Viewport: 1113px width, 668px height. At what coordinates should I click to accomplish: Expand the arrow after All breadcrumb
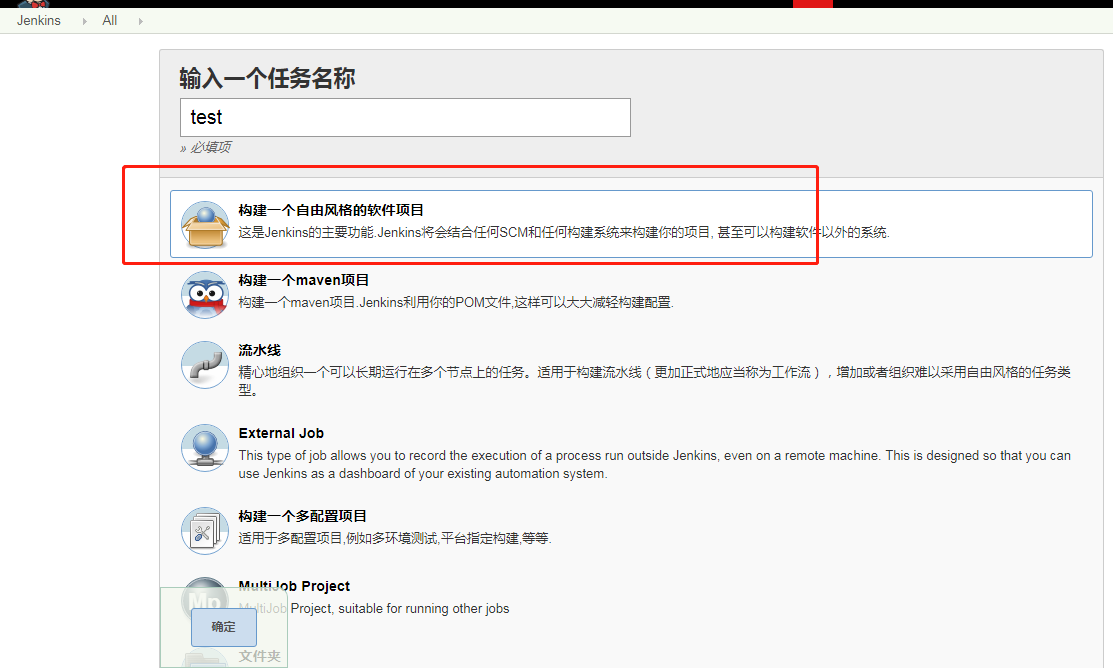(141, 21)
